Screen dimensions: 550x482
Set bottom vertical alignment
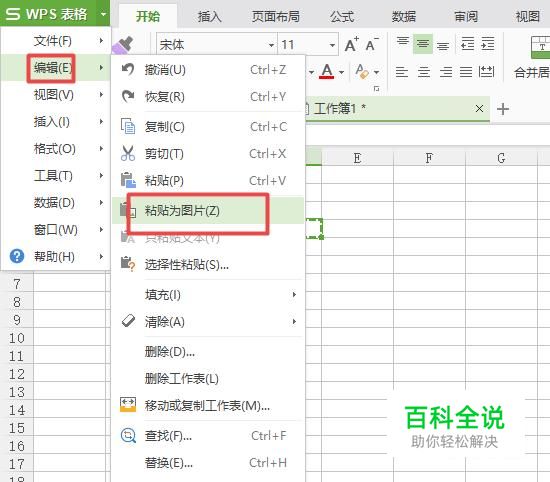pos(443,45)
